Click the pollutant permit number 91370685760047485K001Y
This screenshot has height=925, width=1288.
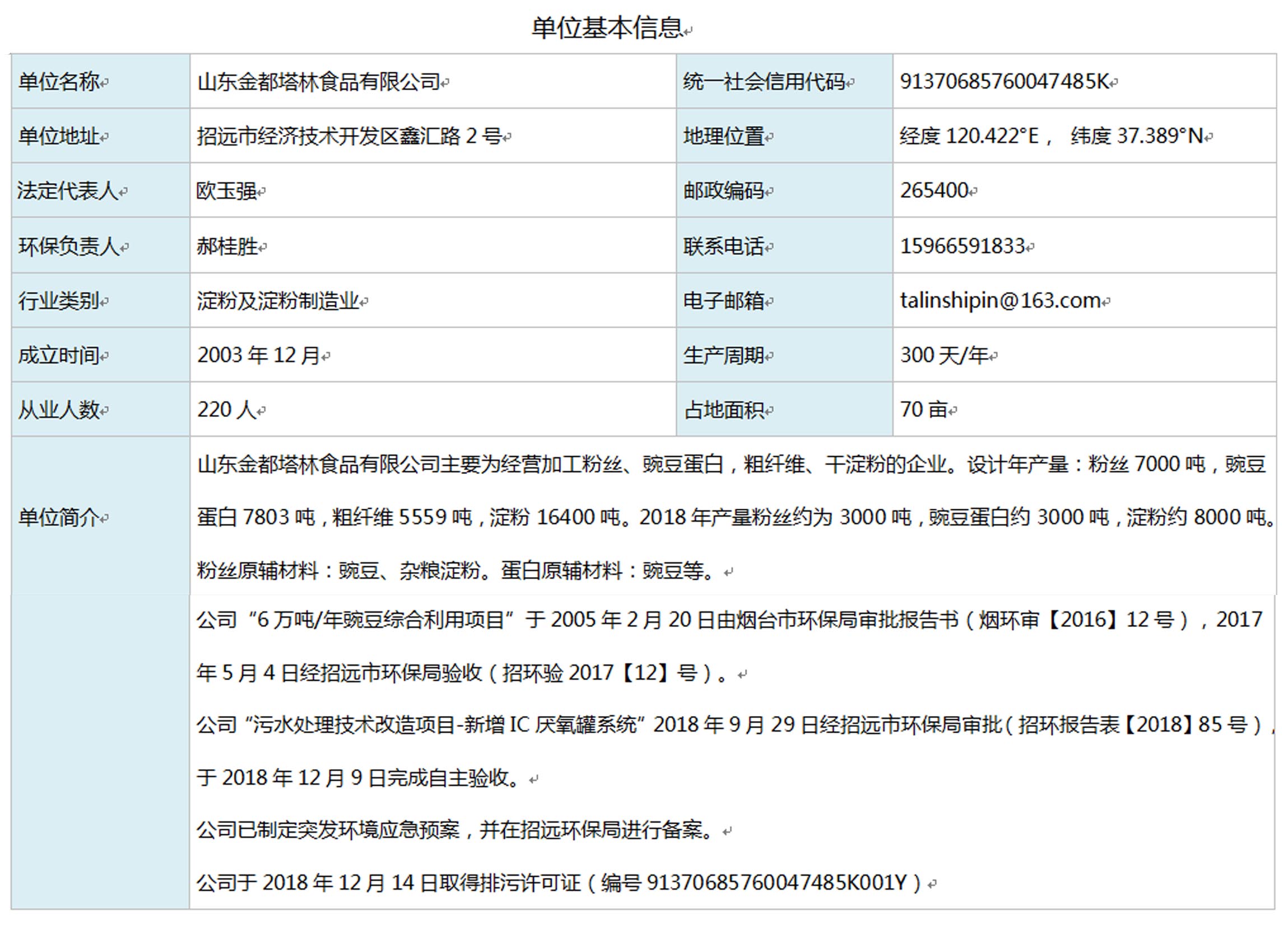point(776,882)
